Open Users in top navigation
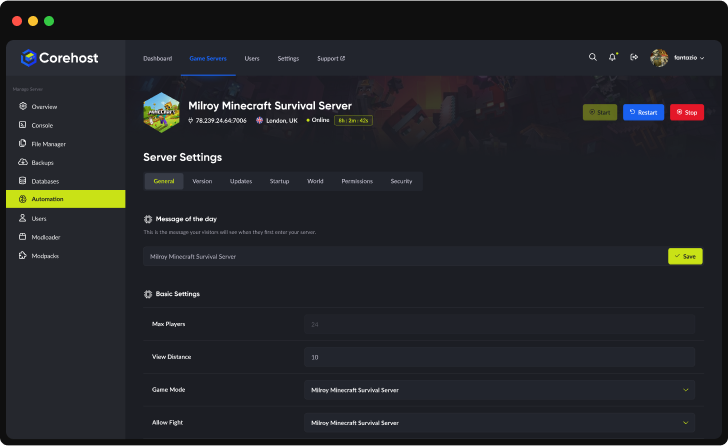Screen dimensions: 728x446 tap(252, 58)
